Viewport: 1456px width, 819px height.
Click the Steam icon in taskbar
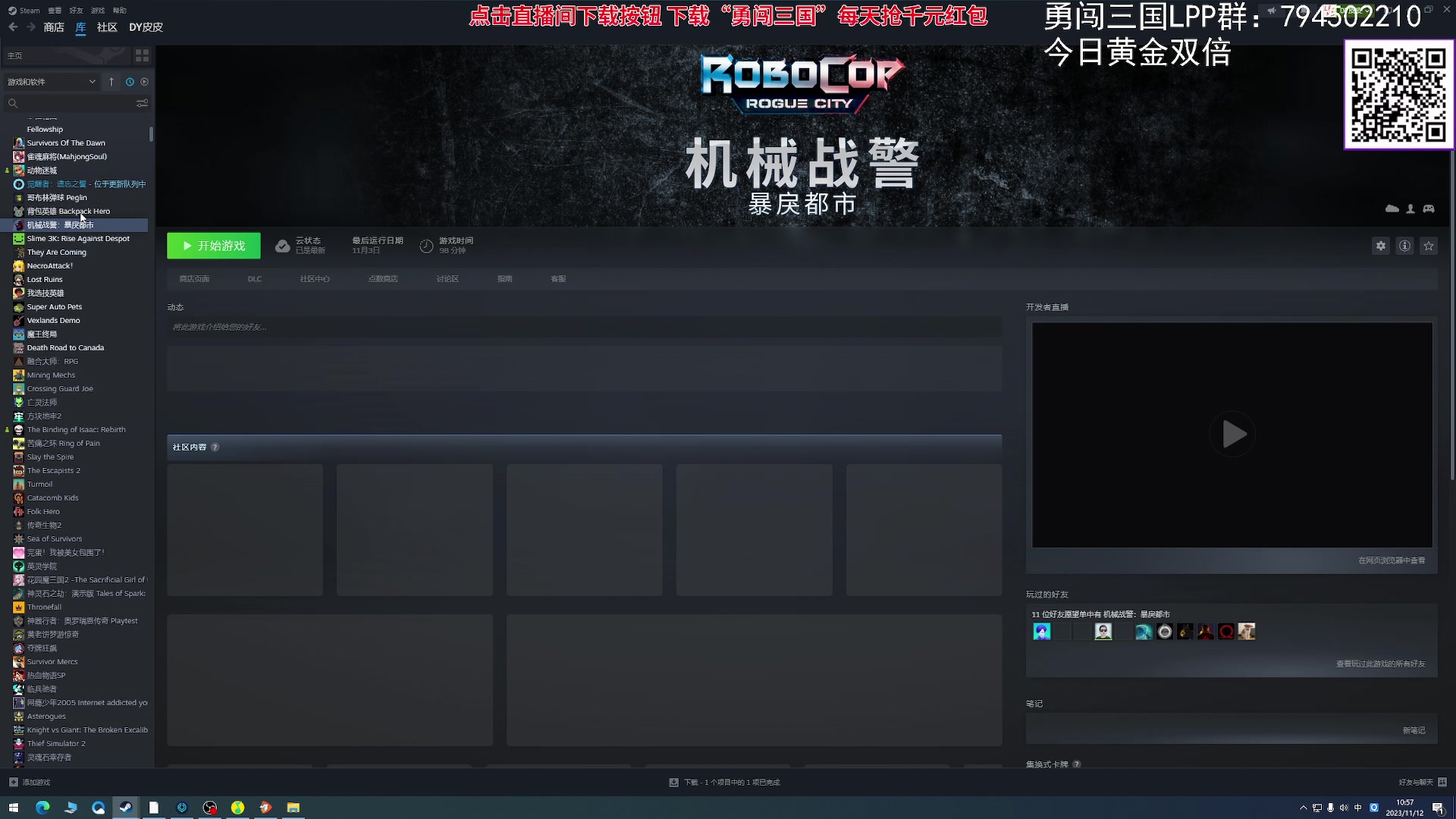(126, 808)
